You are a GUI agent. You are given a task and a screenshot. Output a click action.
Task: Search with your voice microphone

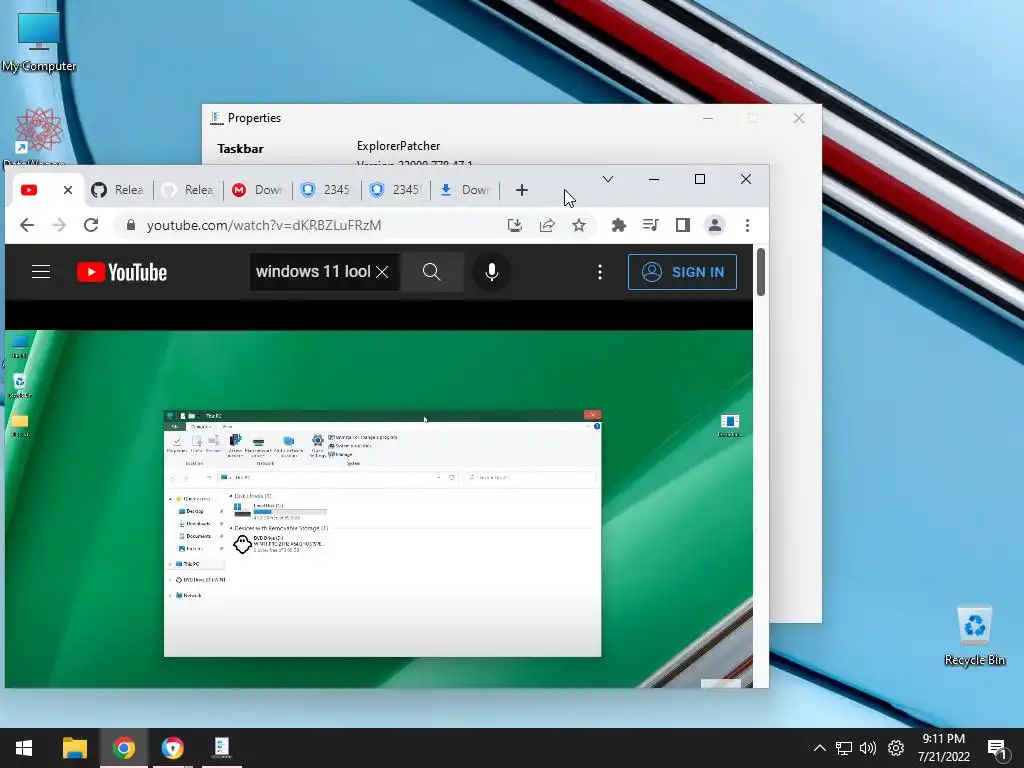coord(492,272)
